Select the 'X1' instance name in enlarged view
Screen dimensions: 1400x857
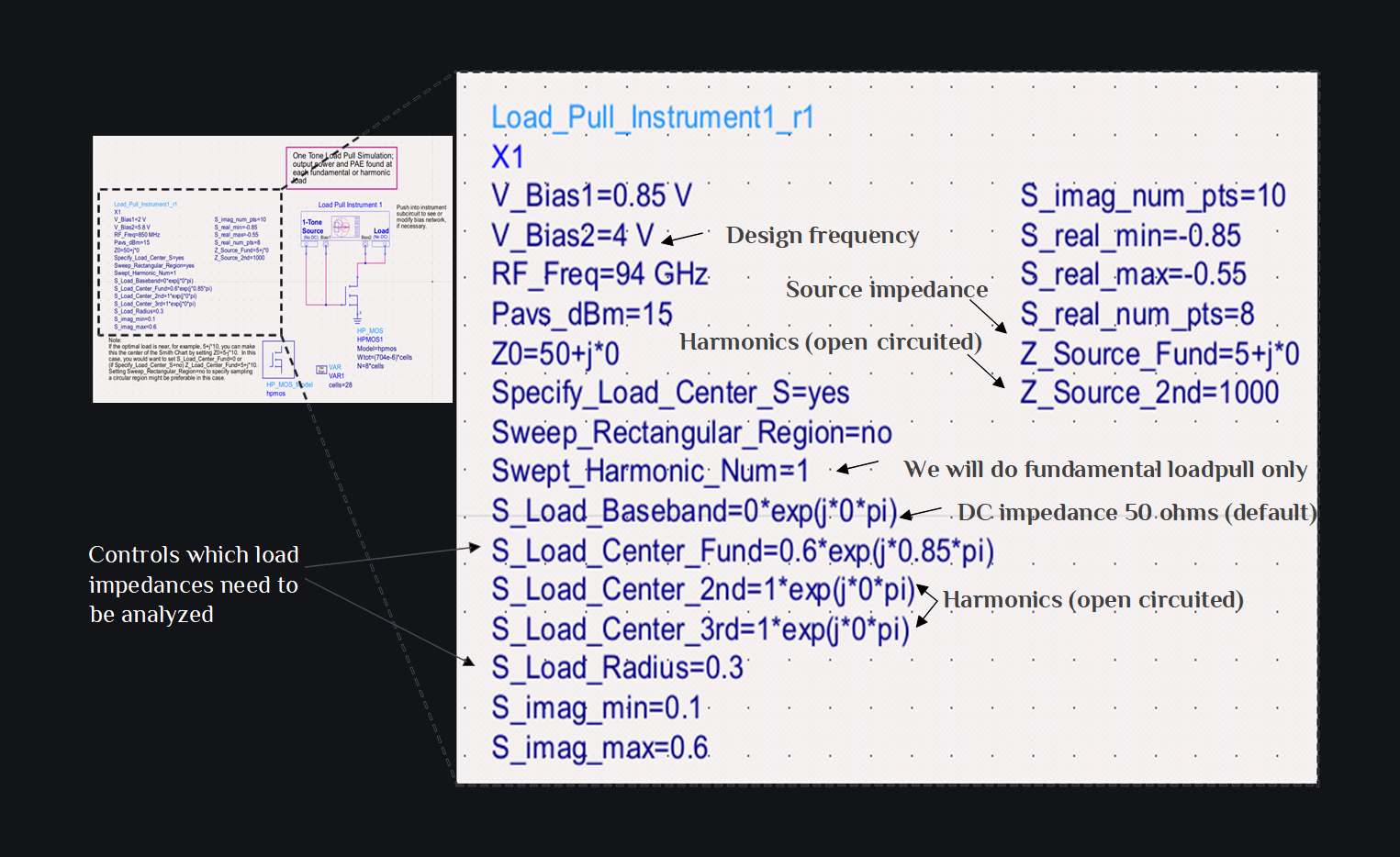508,157
